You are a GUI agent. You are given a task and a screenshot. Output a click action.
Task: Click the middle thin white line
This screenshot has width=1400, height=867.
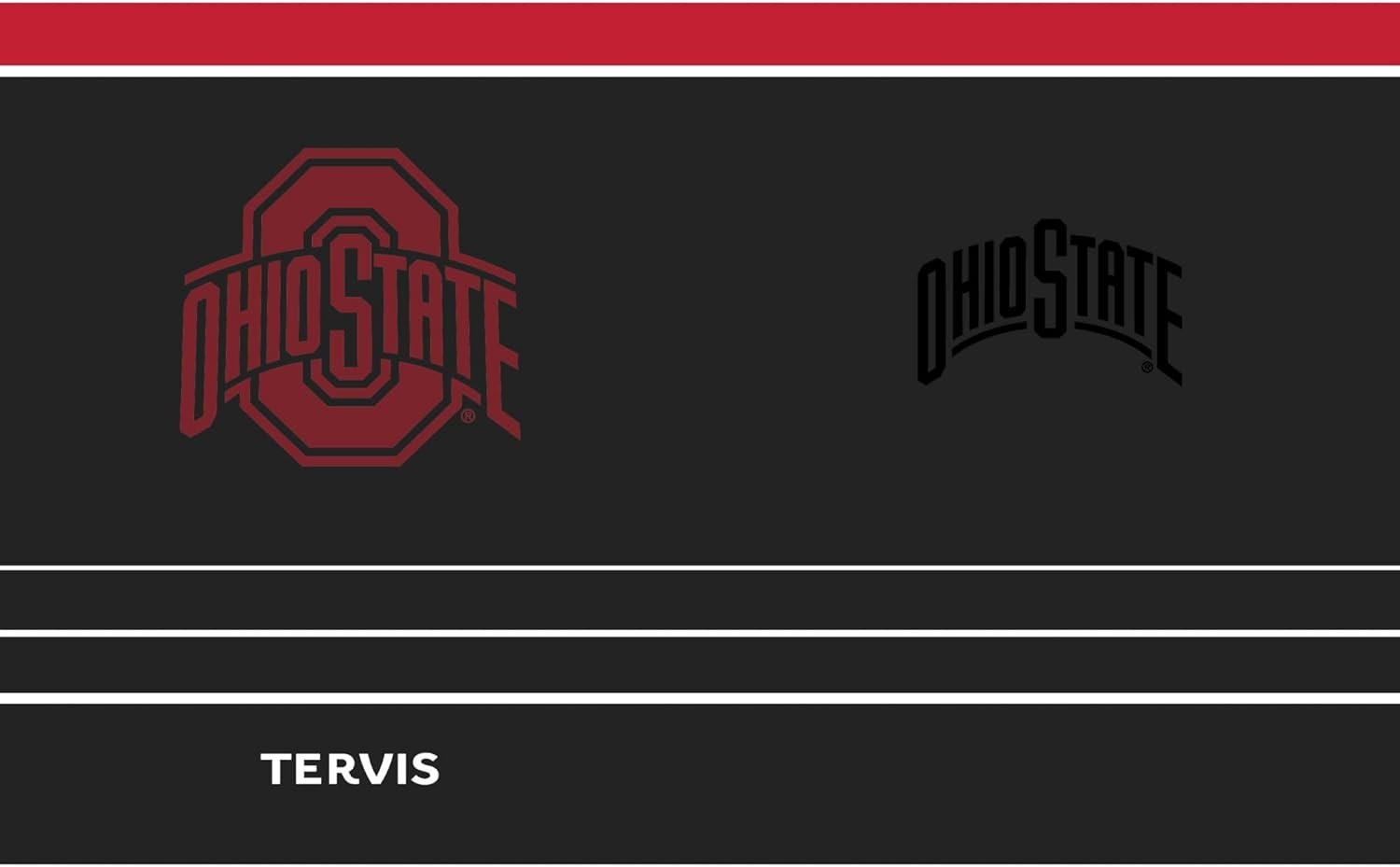click(x=700, y=633)
